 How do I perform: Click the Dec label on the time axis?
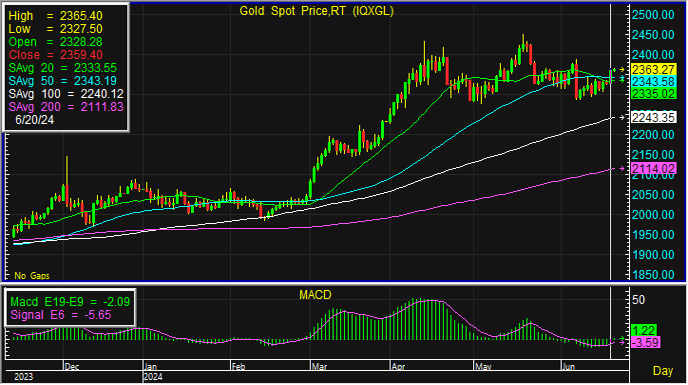click(x=72, y=367)
